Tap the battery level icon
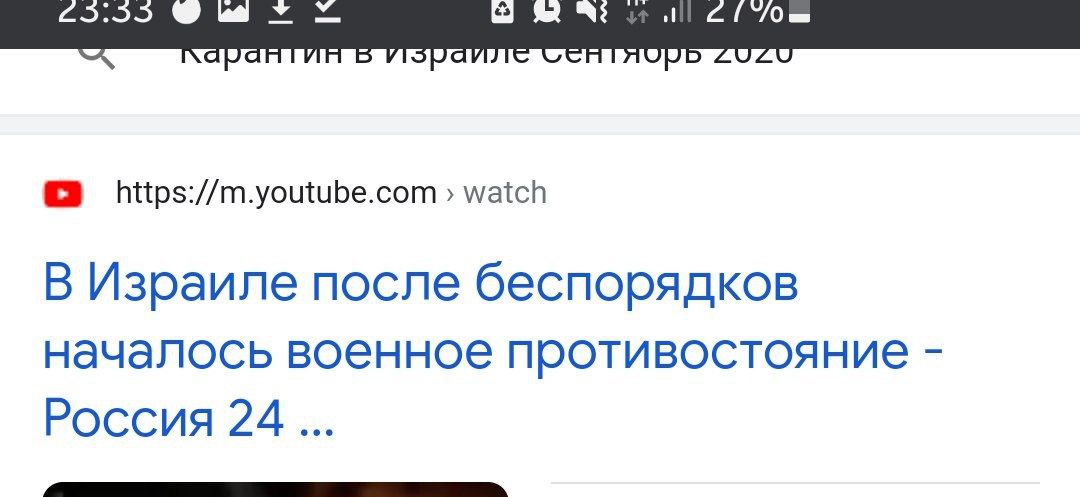 799,12
